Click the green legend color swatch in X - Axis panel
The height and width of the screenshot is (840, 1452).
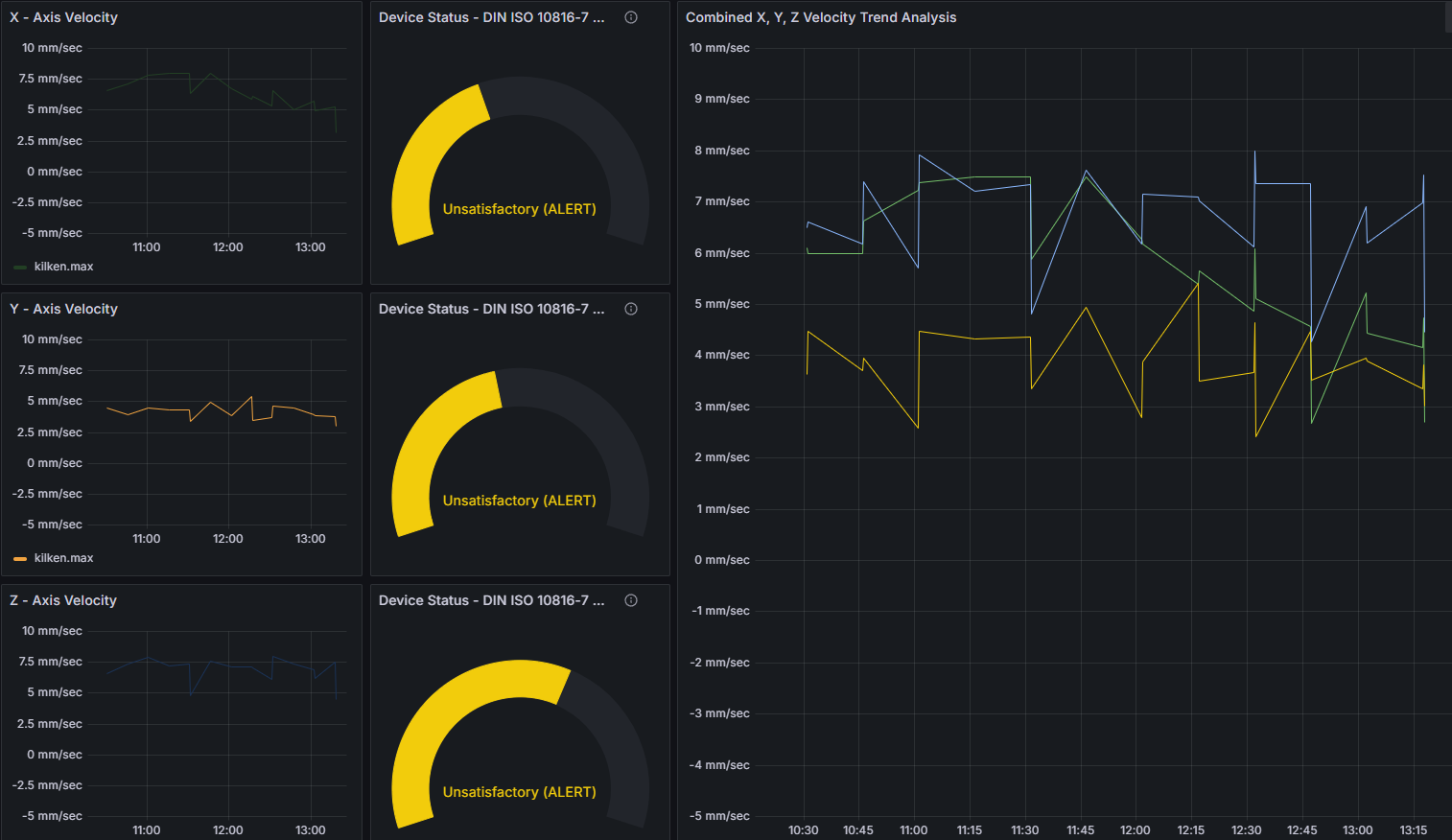pos(20,268)
